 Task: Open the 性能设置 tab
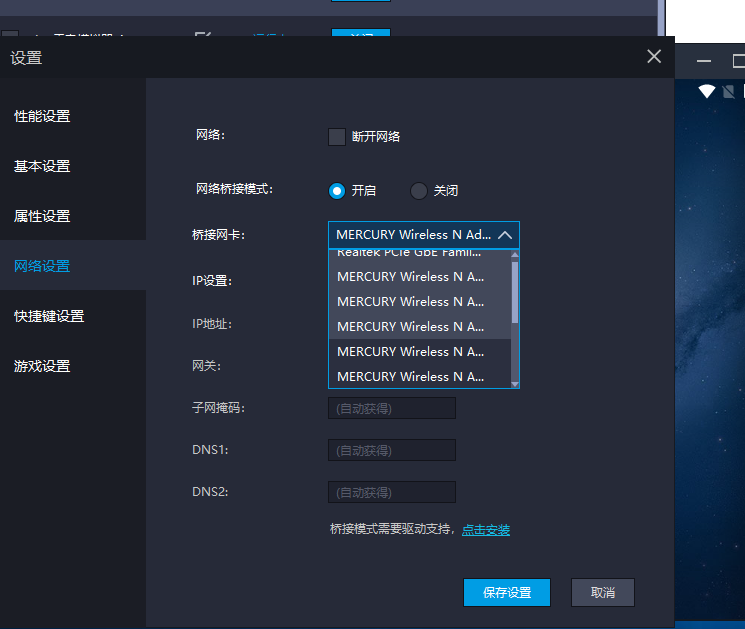pyautogui.click(x=42, y=116)
